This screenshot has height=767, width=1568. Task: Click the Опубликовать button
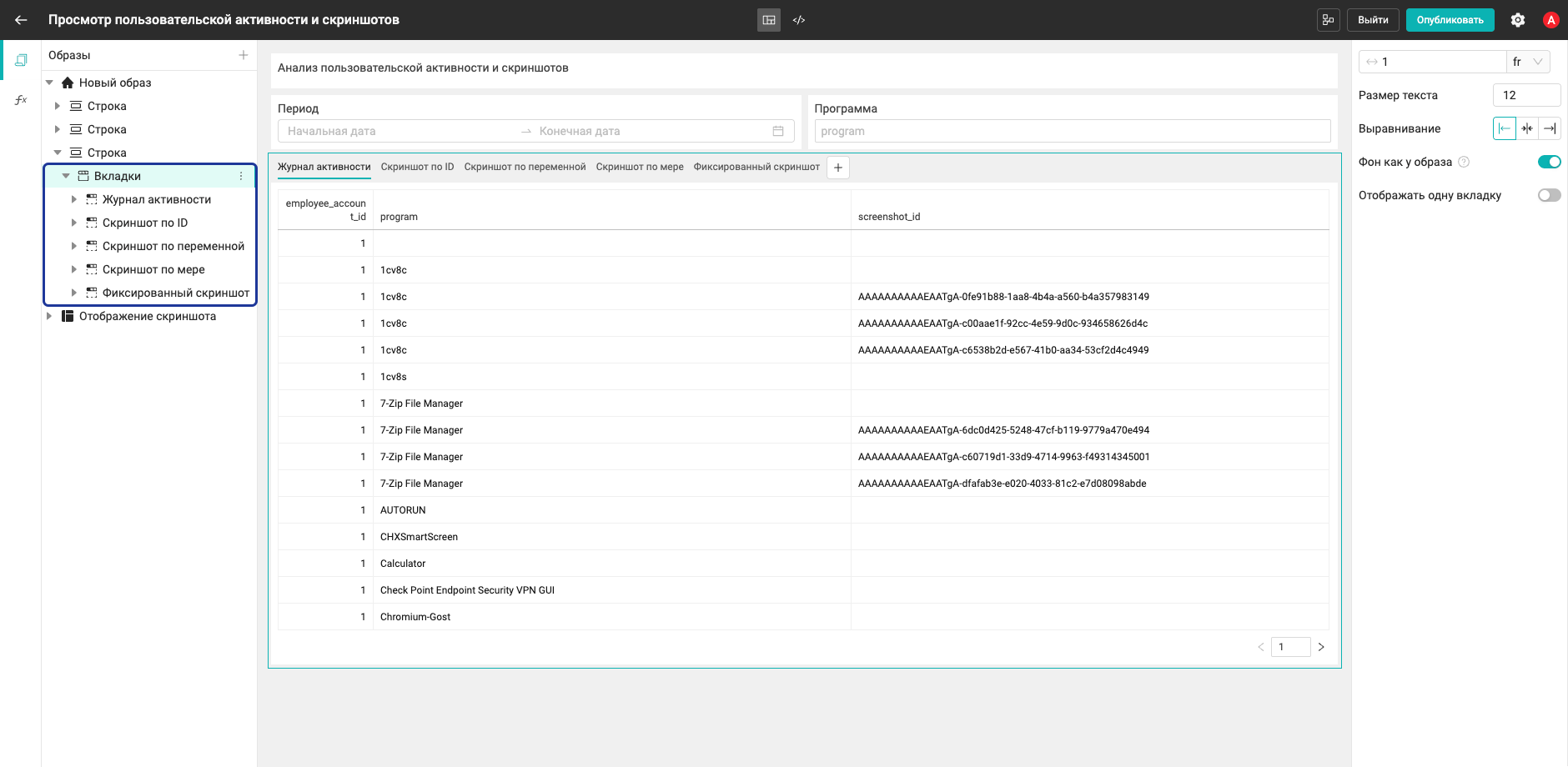point(1450,20)
